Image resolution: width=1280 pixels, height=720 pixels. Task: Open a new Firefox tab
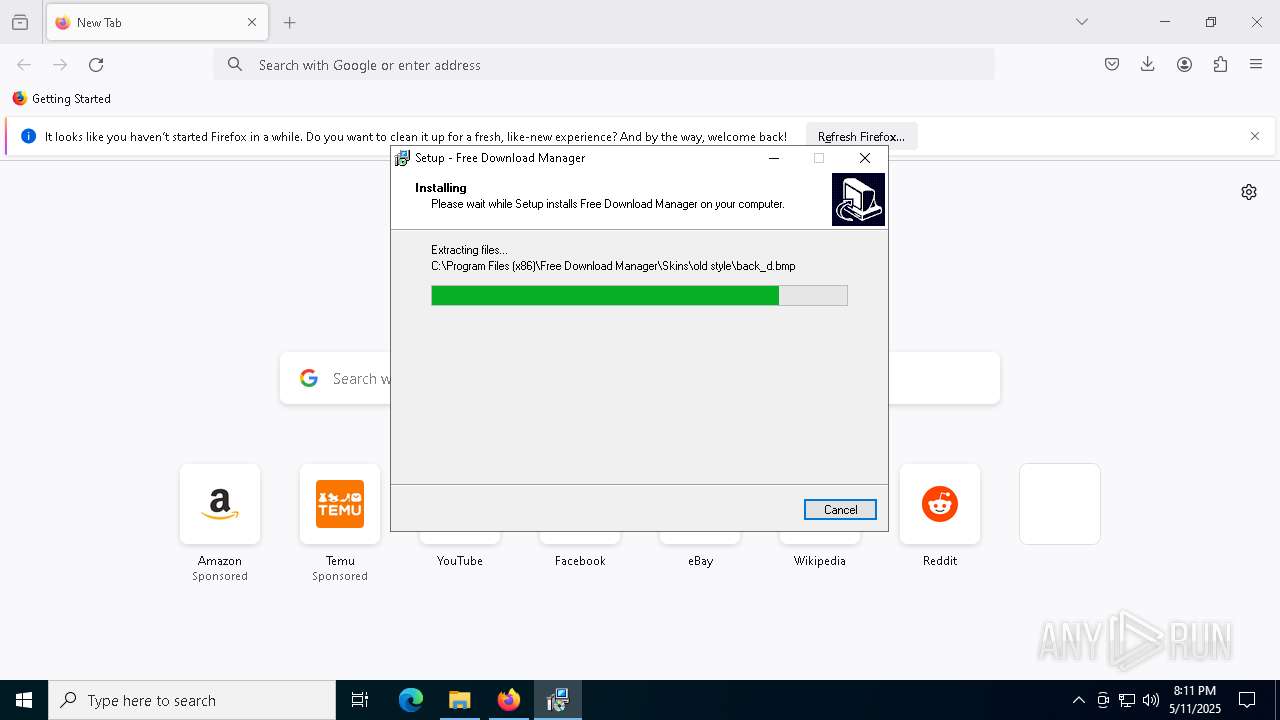click(290, 22)
